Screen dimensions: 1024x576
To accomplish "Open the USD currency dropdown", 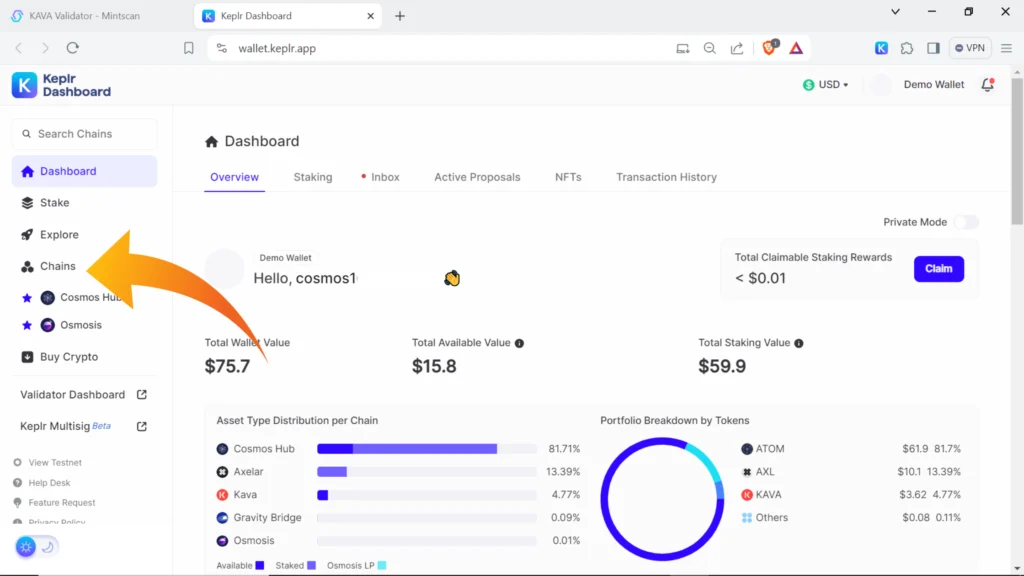I will (826, 85).
